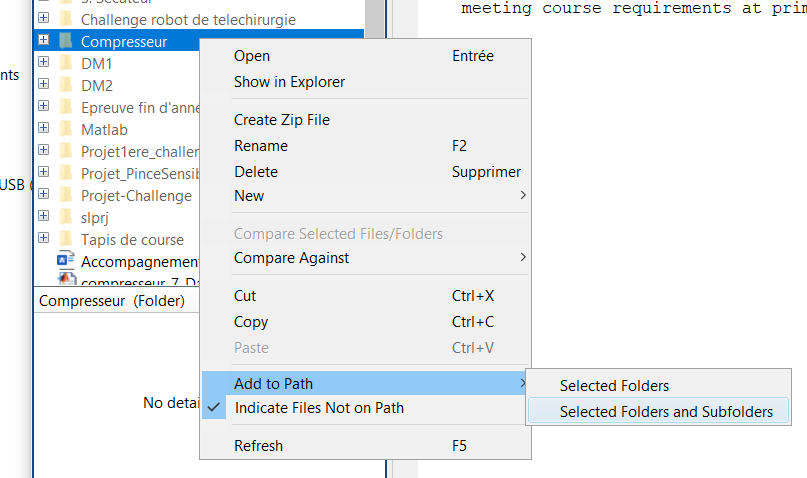Click the Matlab folder icon
807x478 pixels.
tap(66, 129)
